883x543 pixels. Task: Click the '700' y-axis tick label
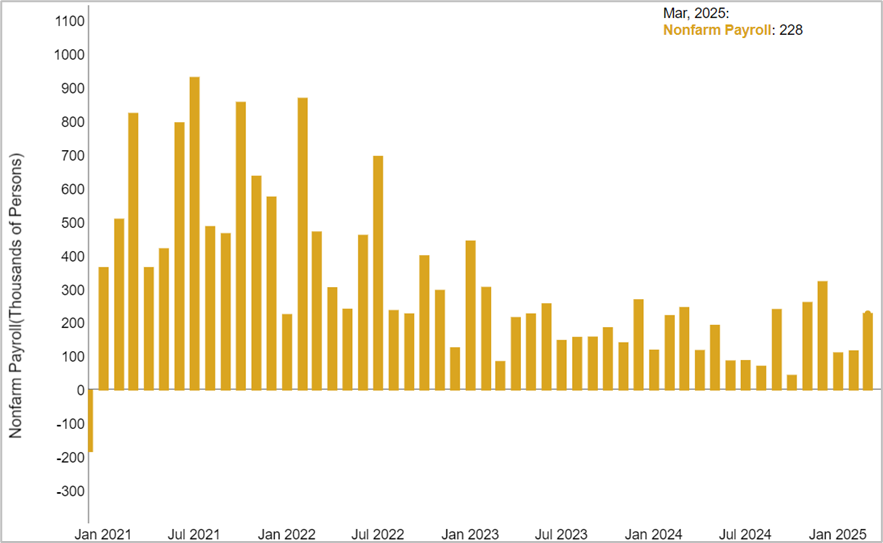73,155
